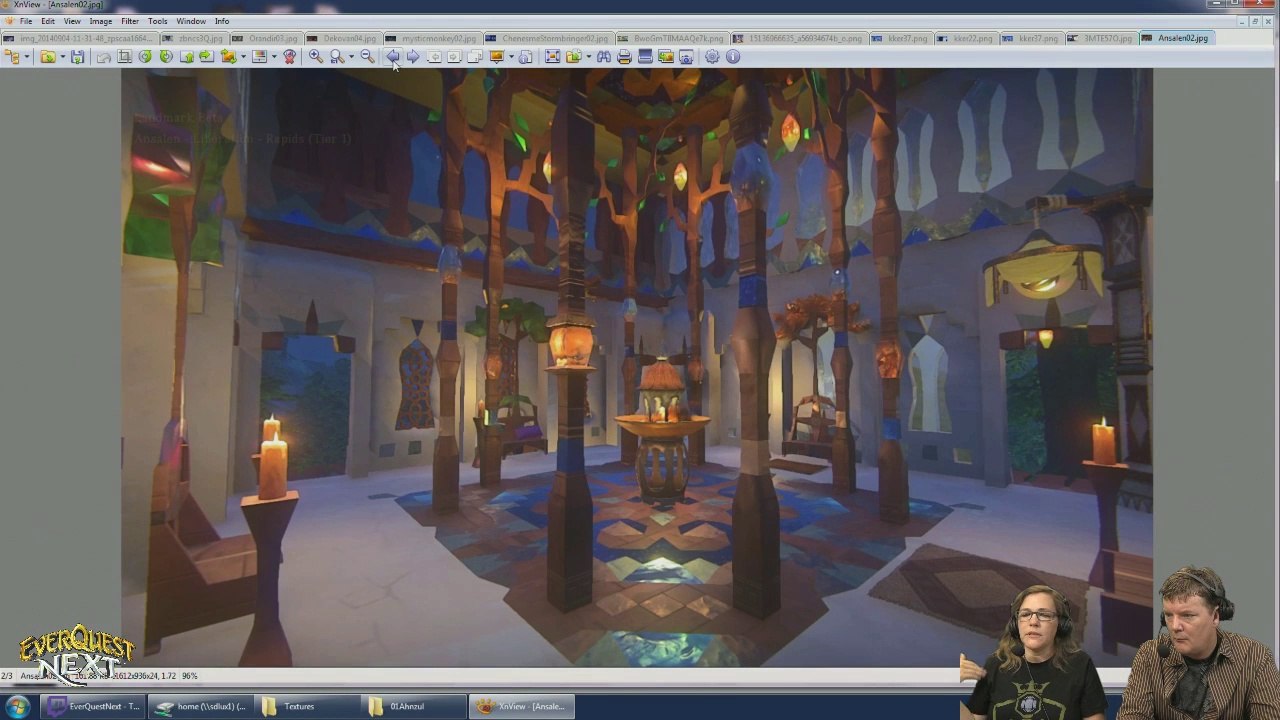Zoom in with the magnifier plus icon

315,57
